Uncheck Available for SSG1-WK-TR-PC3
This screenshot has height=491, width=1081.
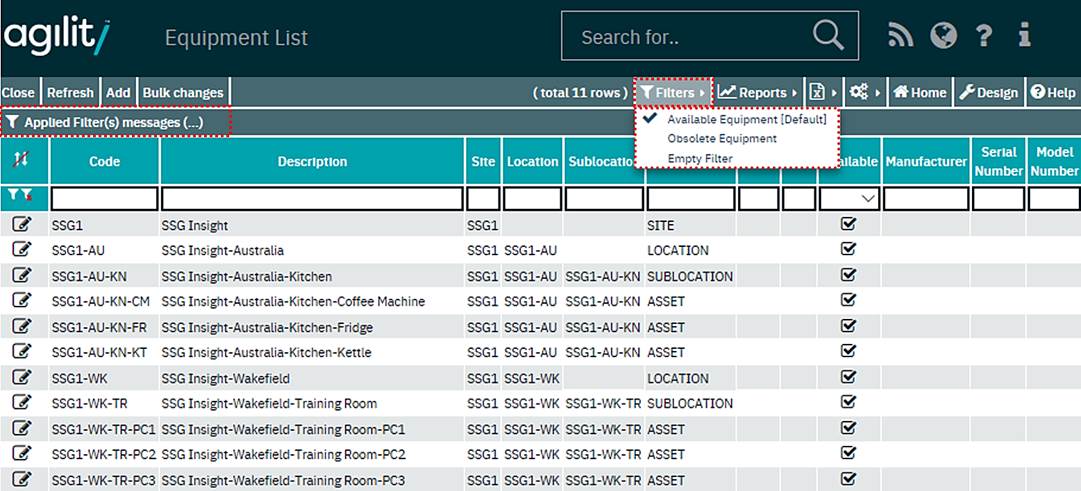click(848, 479)
